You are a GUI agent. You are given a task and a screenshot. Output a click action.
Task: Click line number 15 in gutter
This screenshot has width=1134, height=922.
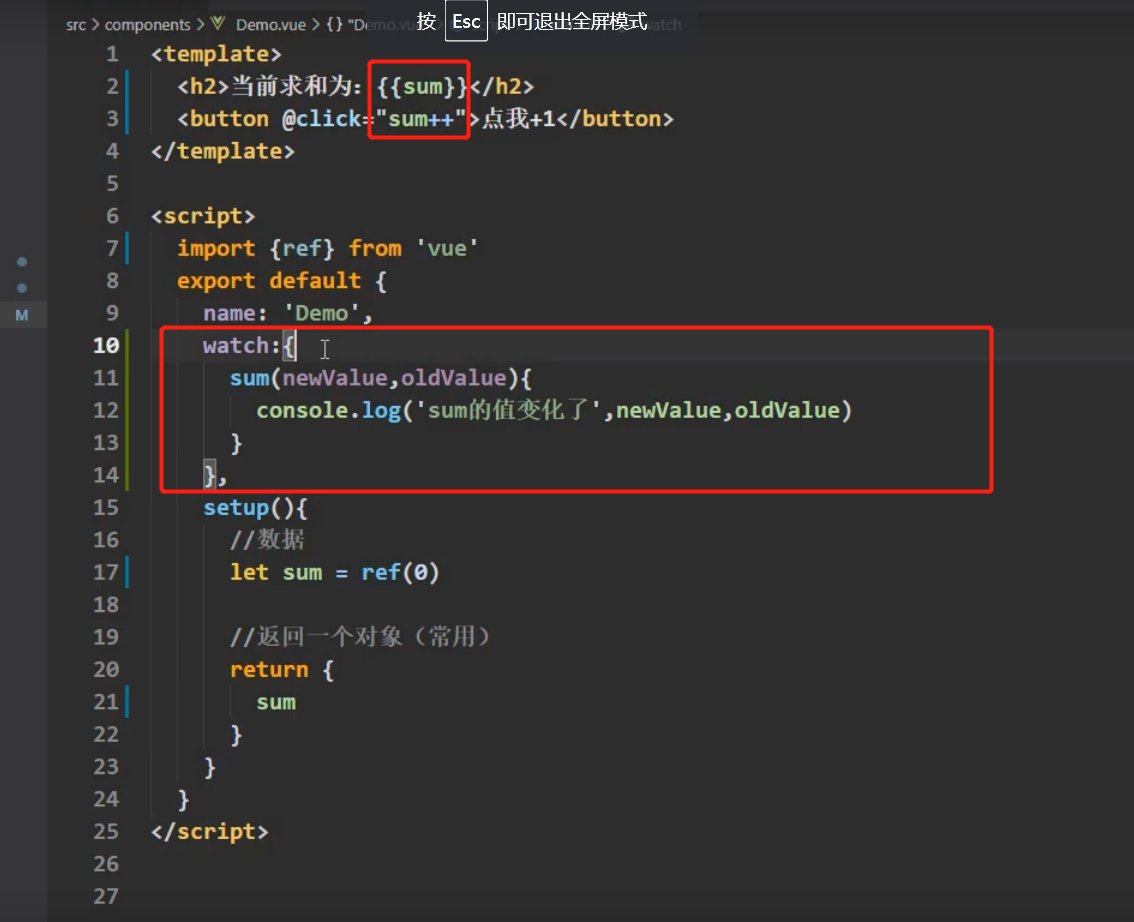point(106,508)
